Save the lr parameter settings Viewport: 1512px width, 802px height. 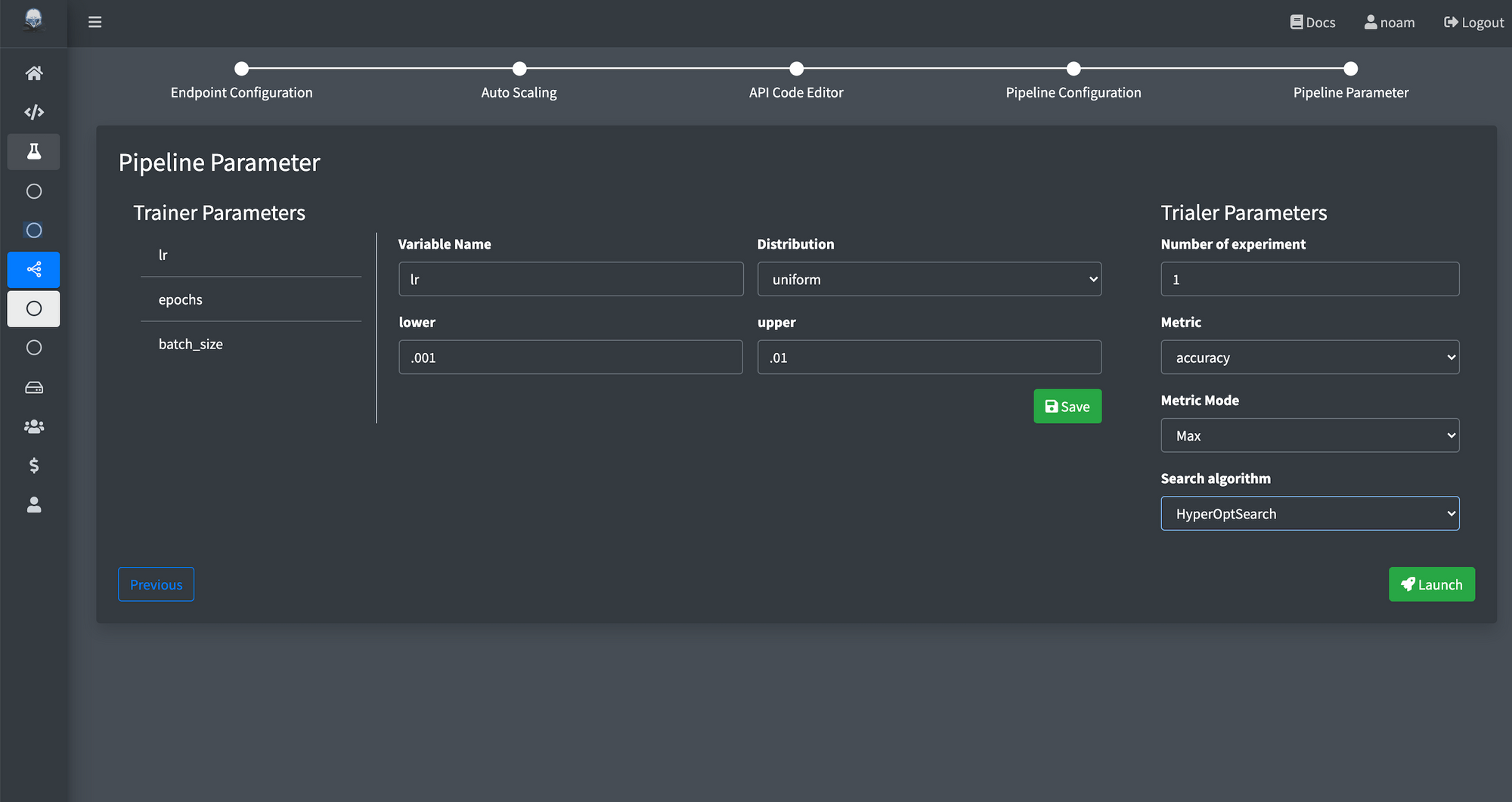[1067, 406]
